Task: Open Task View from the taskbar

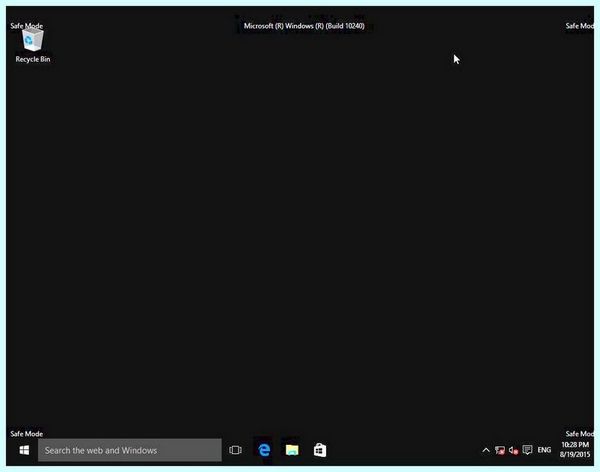Action: point(235,450)
